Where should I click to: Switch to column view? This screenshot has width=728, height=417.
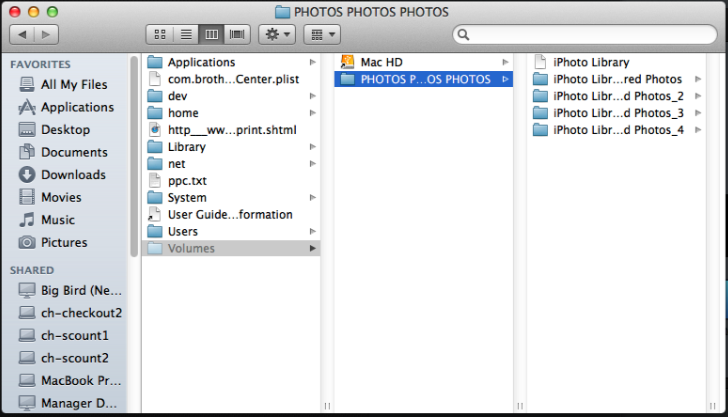click(212, 34)
